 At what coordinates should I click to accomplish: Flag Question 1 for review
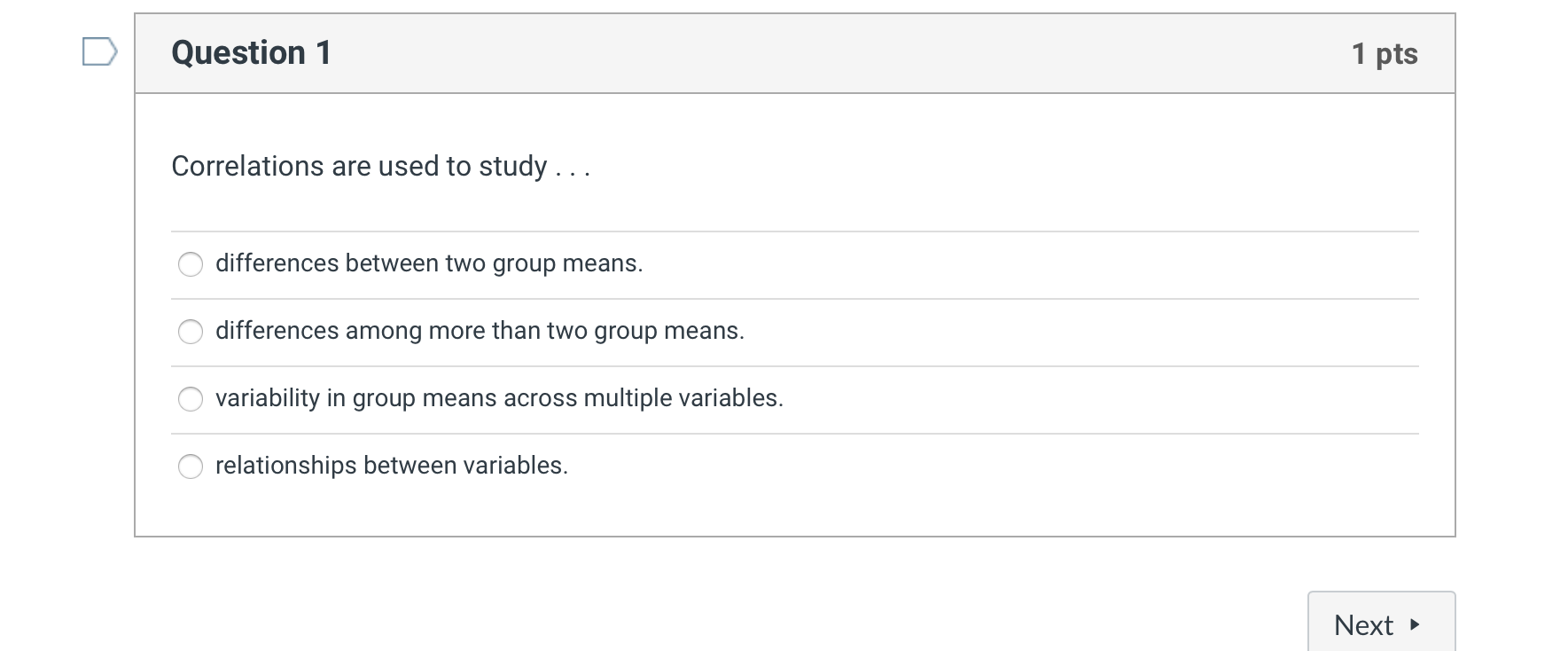99,52
